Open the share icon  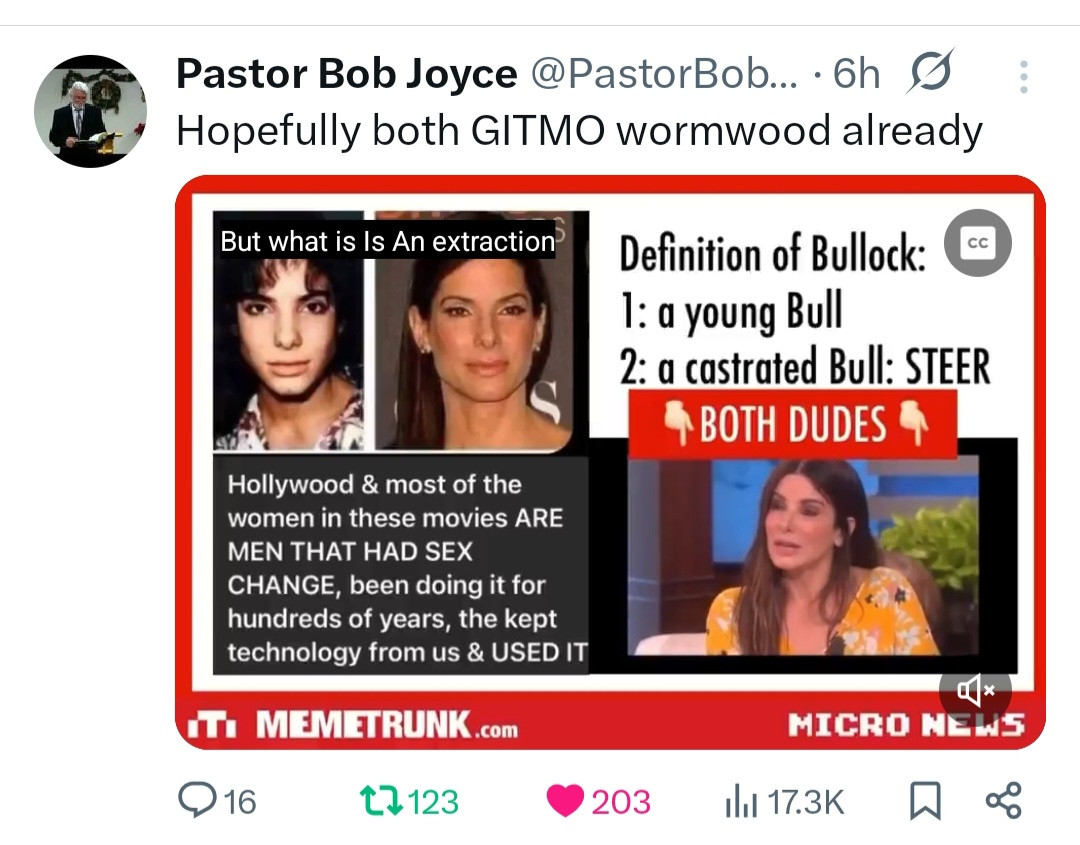pos(1004,801)
